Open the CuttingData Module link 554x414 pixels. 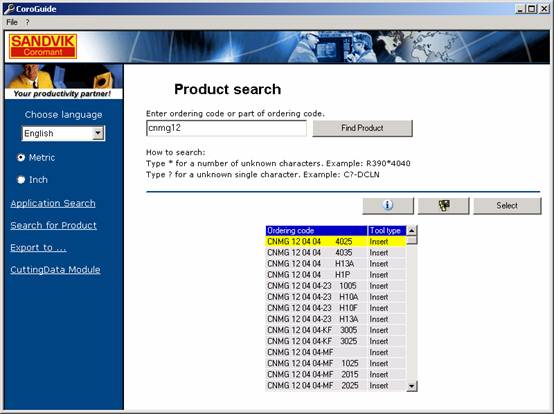pyautogui.click(x=55, y=270)
